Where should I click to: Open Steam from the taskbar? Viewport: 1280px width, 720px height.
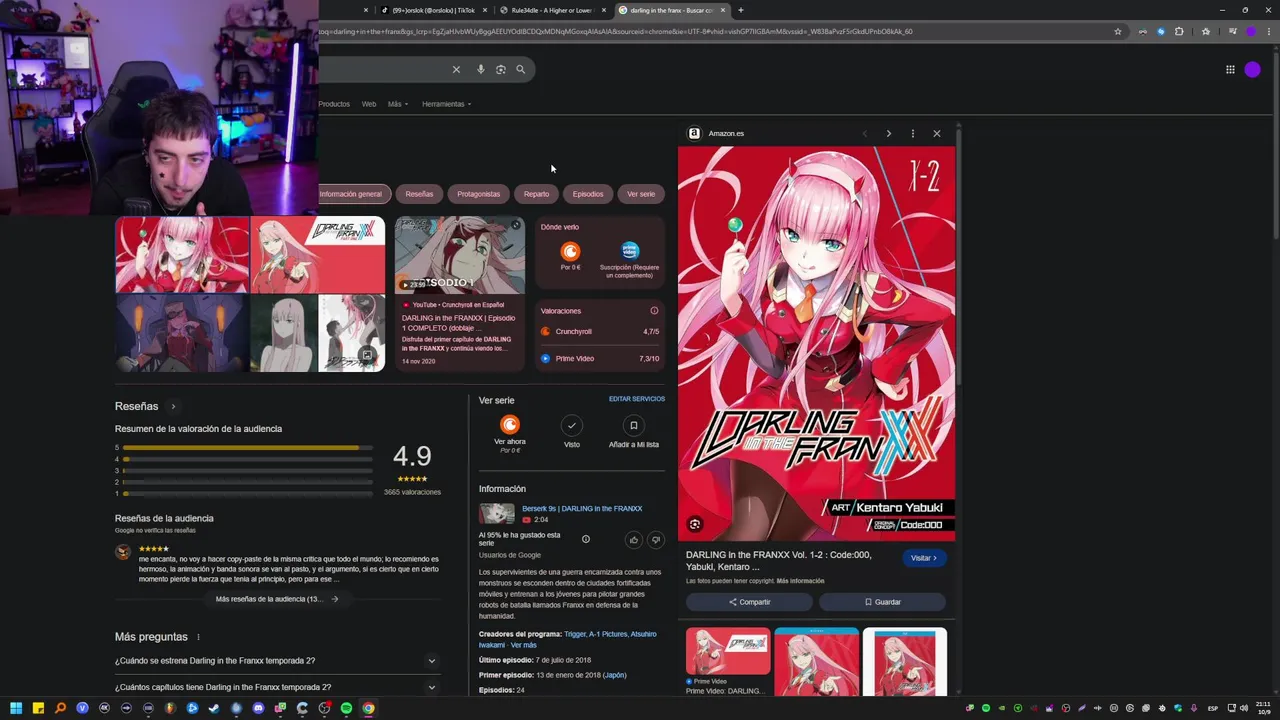tap(214, 708)
